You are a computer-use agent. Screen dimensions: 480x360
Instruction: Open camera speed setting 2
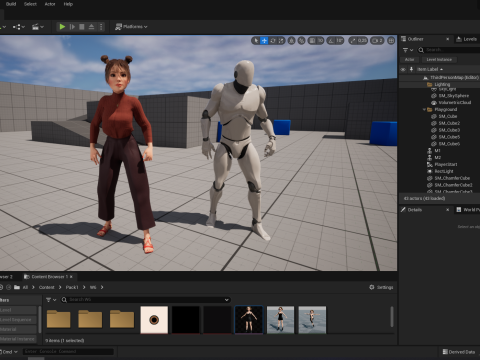click(377, 41)
